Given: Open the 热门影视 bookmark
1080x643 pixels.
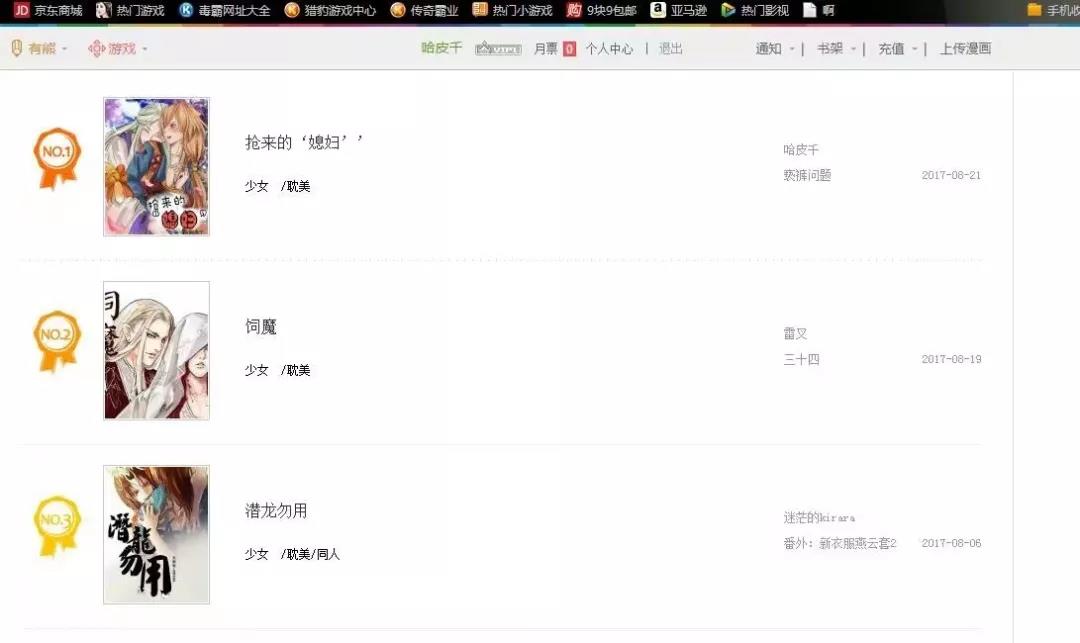Looking at the screenshot, I should pos(755,10).
